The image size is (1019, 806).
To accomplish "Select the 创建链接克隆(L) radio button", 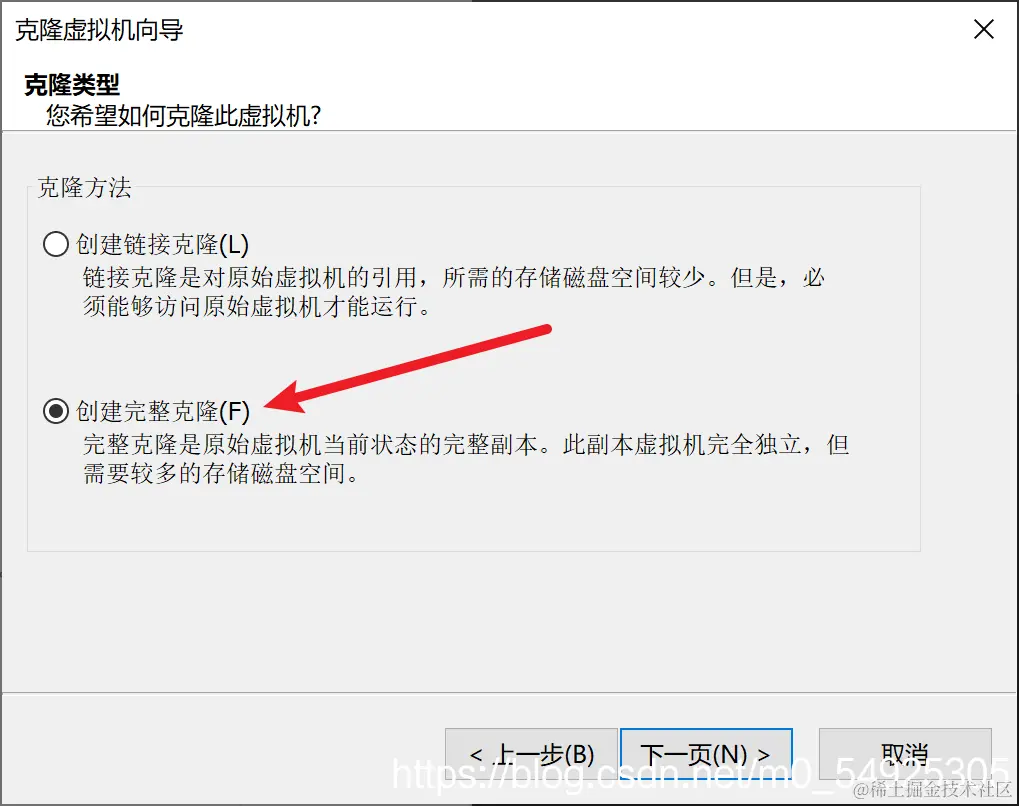I will click(x=56, y=244).
